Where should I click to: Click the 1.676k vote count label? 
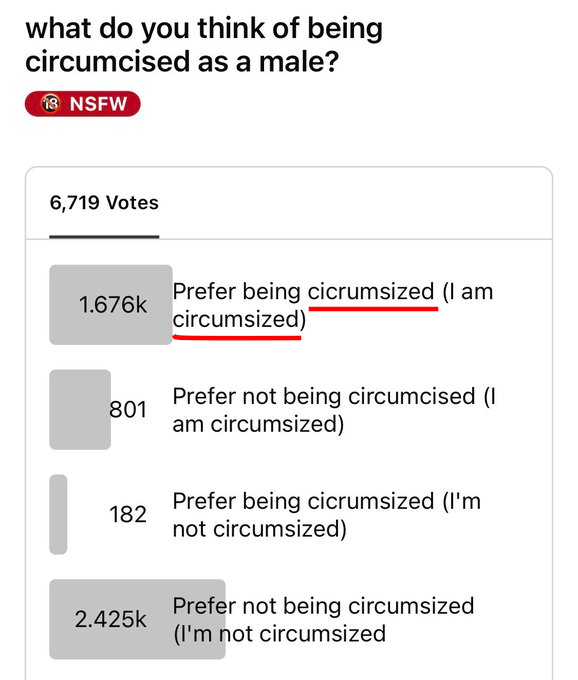(x=113, y=304)
